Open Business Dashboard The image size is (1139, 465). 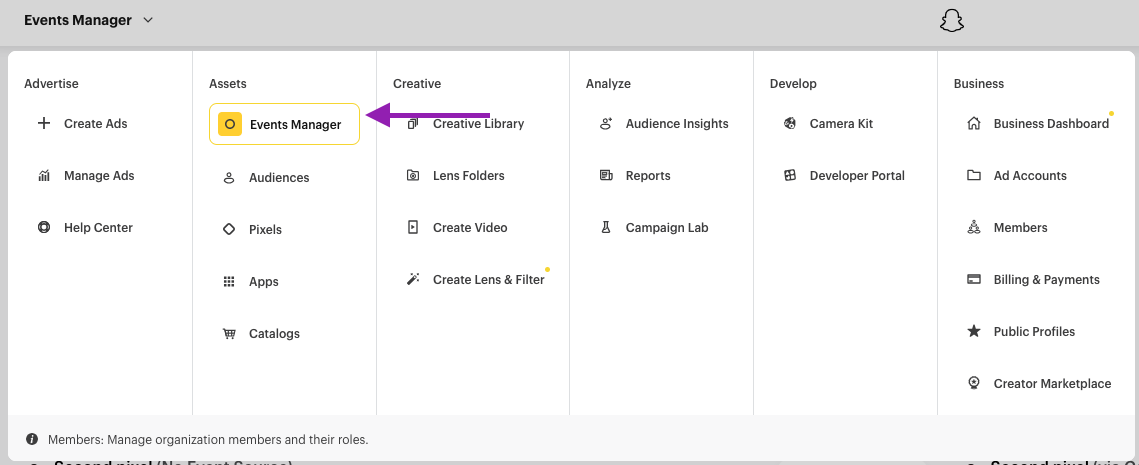[x=1051, y=124]
